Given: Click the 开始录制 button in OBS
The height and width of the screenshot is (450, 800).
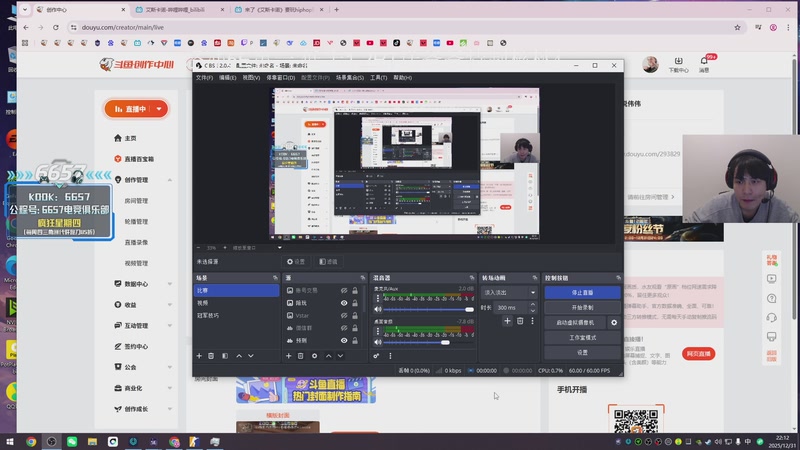Looking at the screenshot, I should [582, 308].
